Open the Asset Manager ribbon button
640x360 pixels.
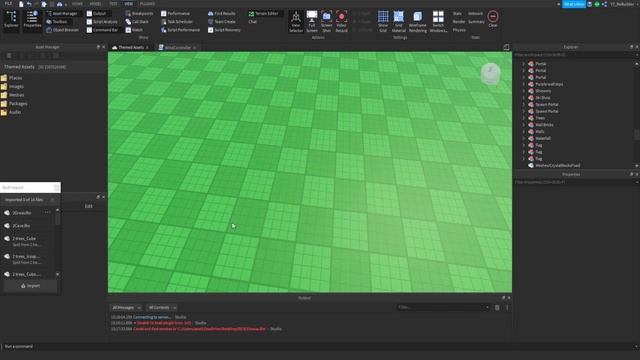[62, 13]
